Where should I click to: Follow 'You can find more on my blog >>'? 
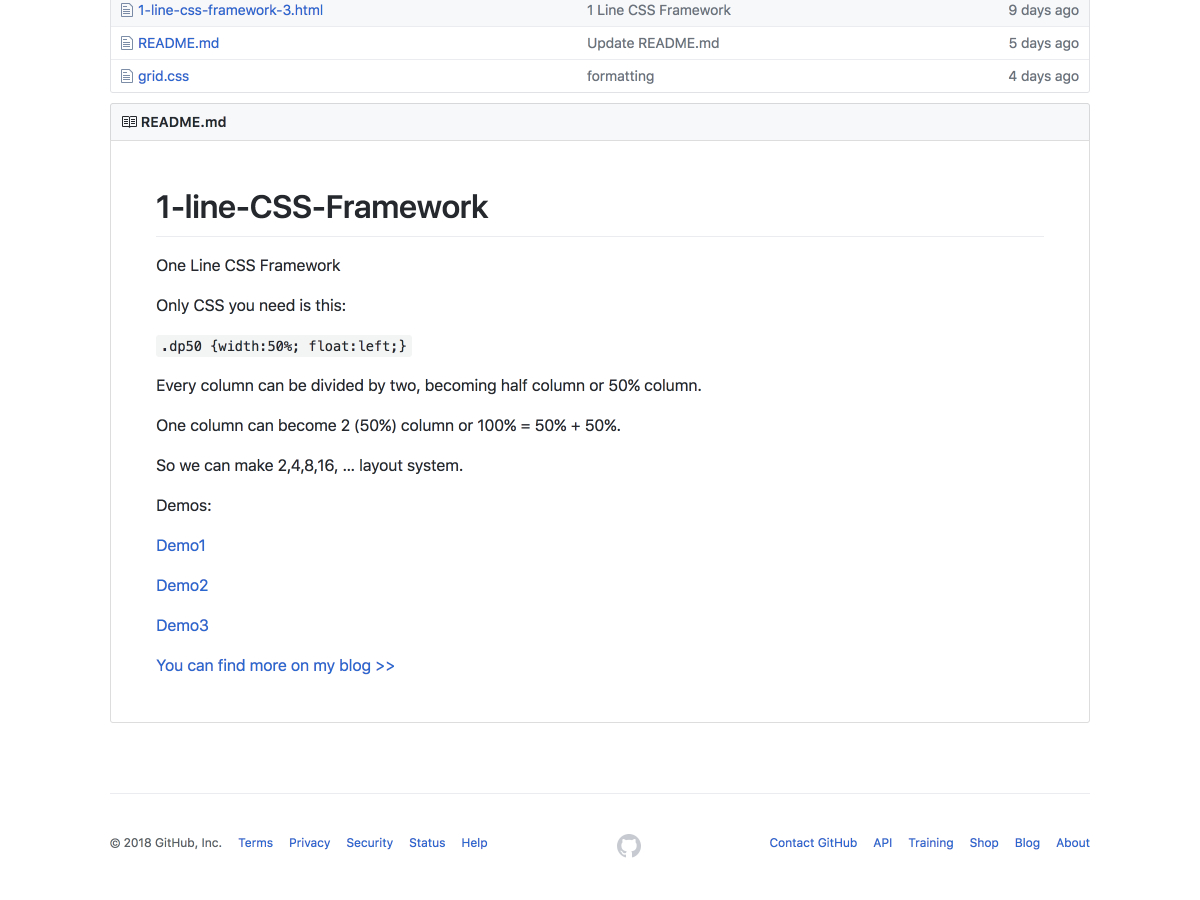coord(275,665)
